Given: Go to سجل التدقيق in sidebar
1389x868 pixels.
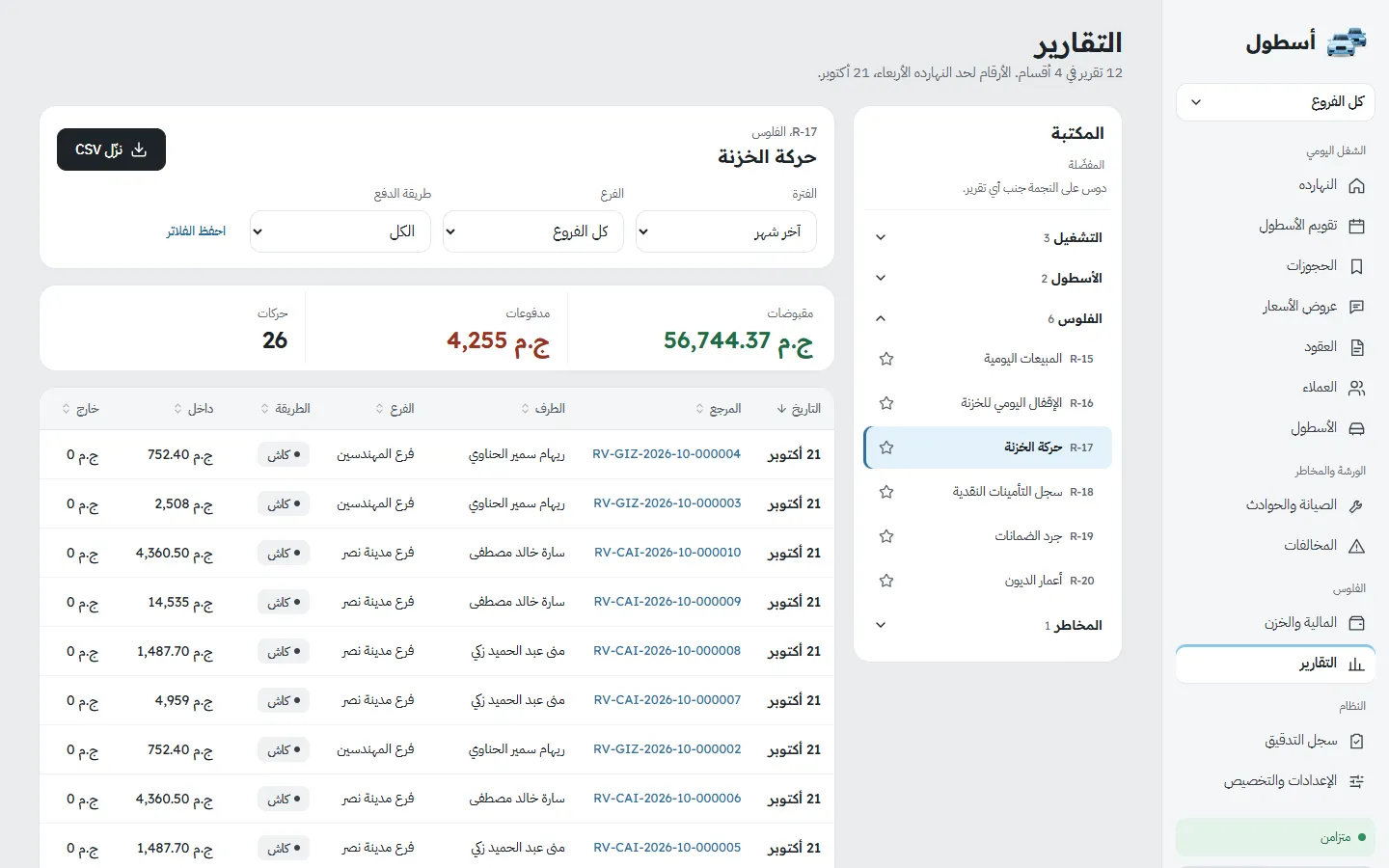Looking at the screenshot, I should pyautogui.click(x=1275, y=741).
